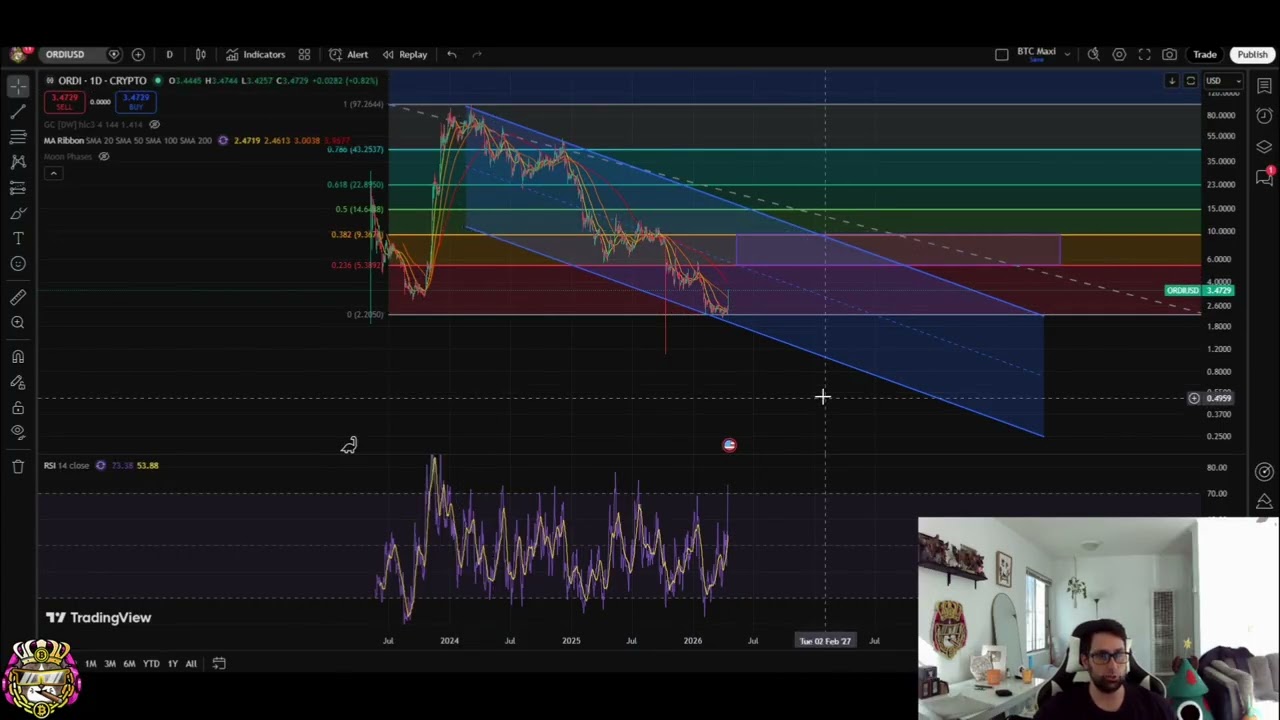Take a chart snapshot with camera icon
Screen dimensions: 1280x720
coord(1169,54)
